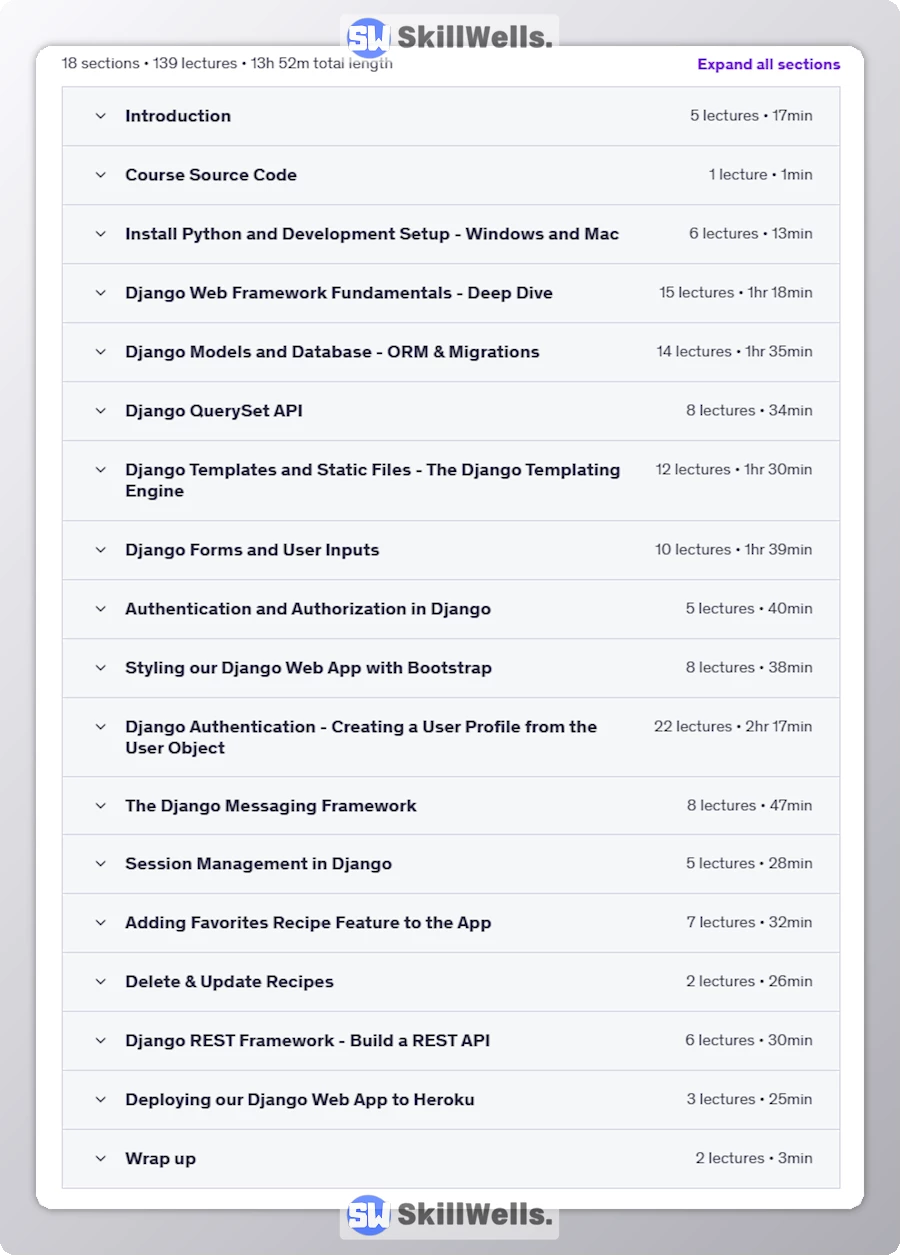Select The Django Messaging Framework title
The width and height of the screenshot is (900, 1255).
(x=271, y=806)
